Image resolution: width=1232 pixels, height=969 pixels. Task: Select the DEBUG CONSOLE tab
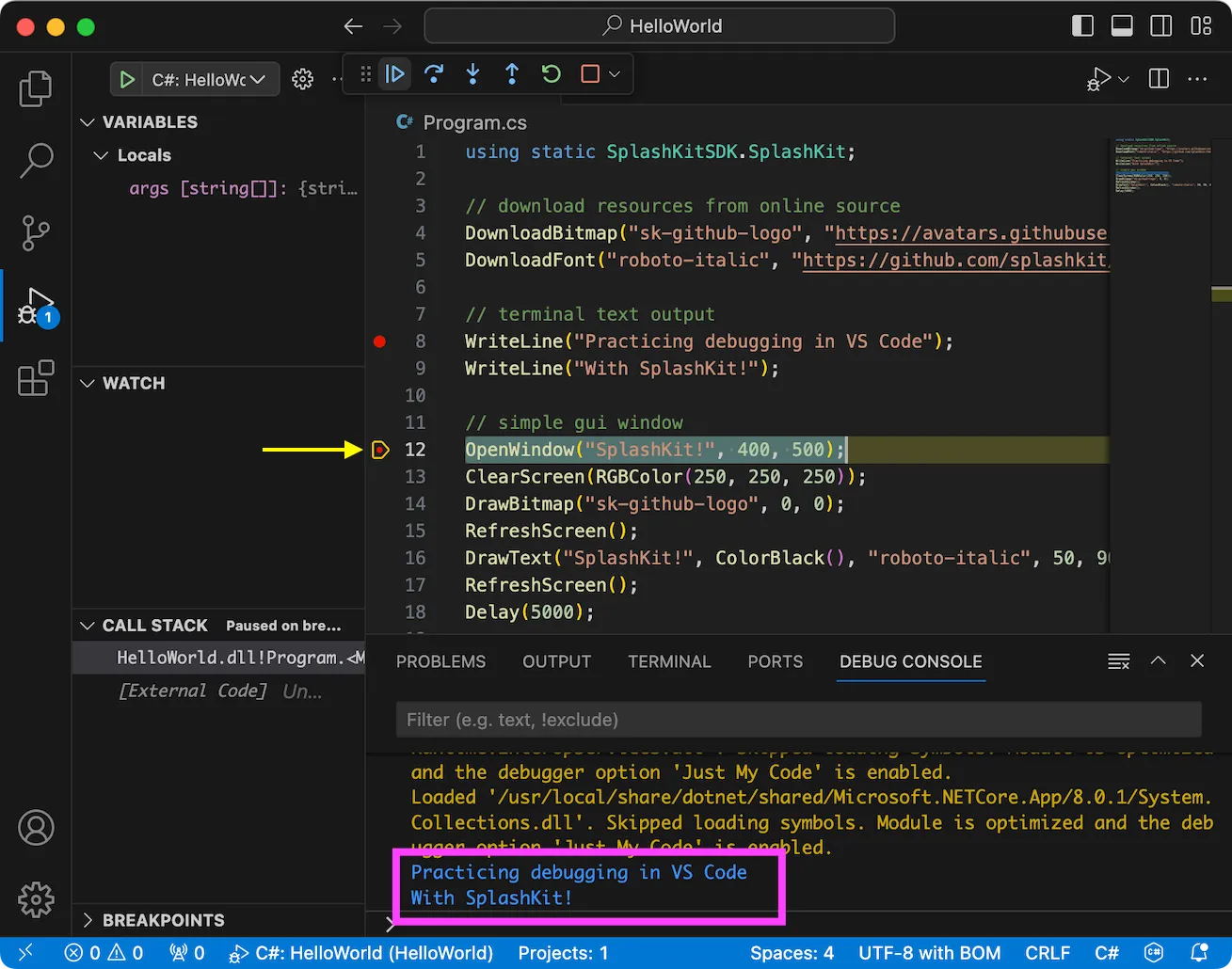coord(910,661)
